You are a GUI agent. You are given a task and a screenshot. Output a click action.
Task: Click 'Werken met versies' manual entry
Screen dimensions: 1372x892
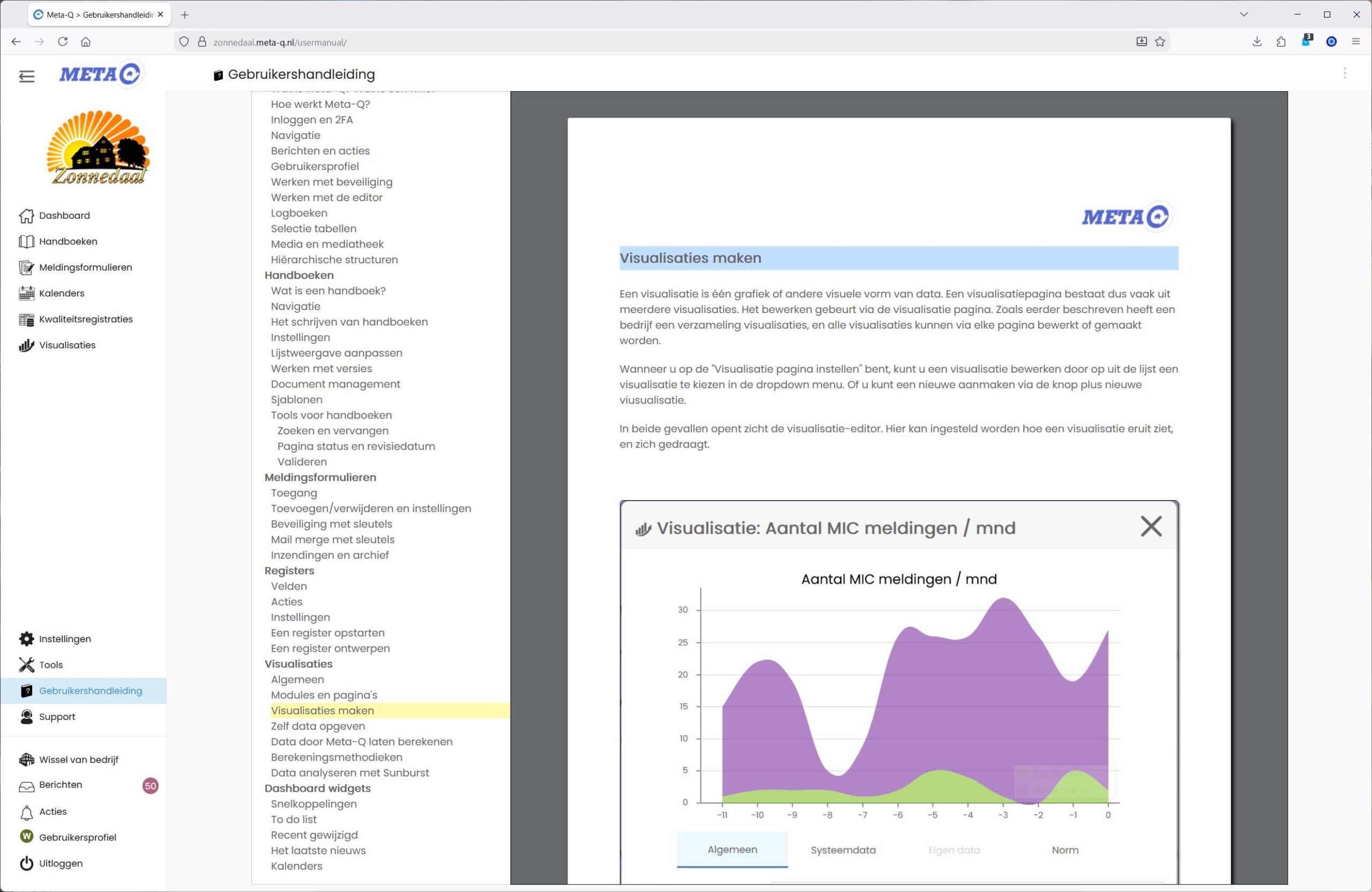(321, 368)
